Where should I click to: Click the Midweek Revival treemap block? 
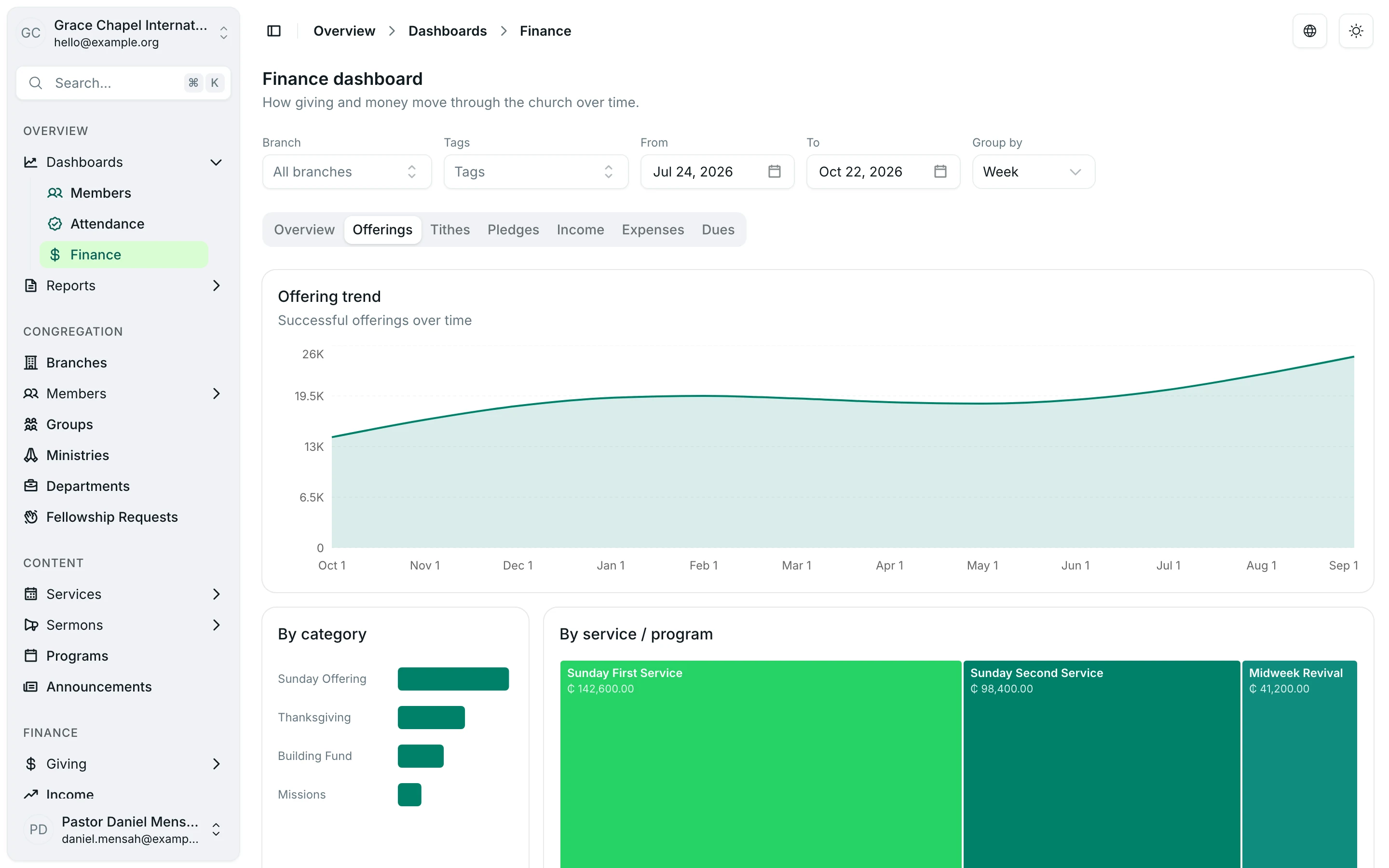point(1299,764)
